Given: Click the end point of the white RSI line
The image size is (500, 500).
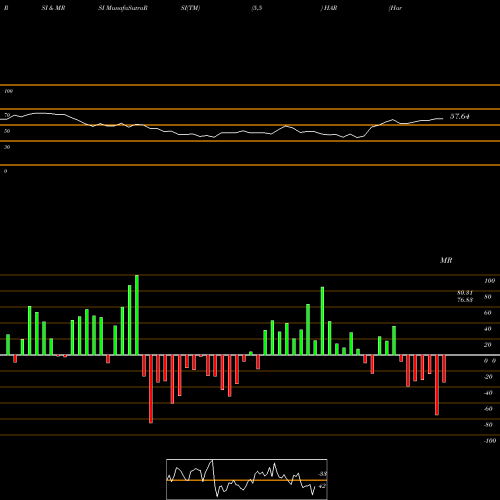Looking at the screenshot, I should coord(443,118).
